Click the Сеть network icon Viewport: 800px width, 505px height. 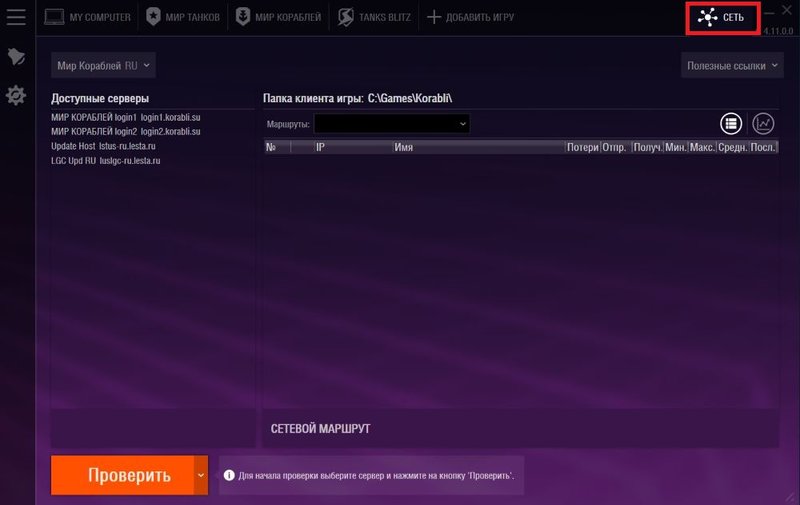[x=706, y=18]
